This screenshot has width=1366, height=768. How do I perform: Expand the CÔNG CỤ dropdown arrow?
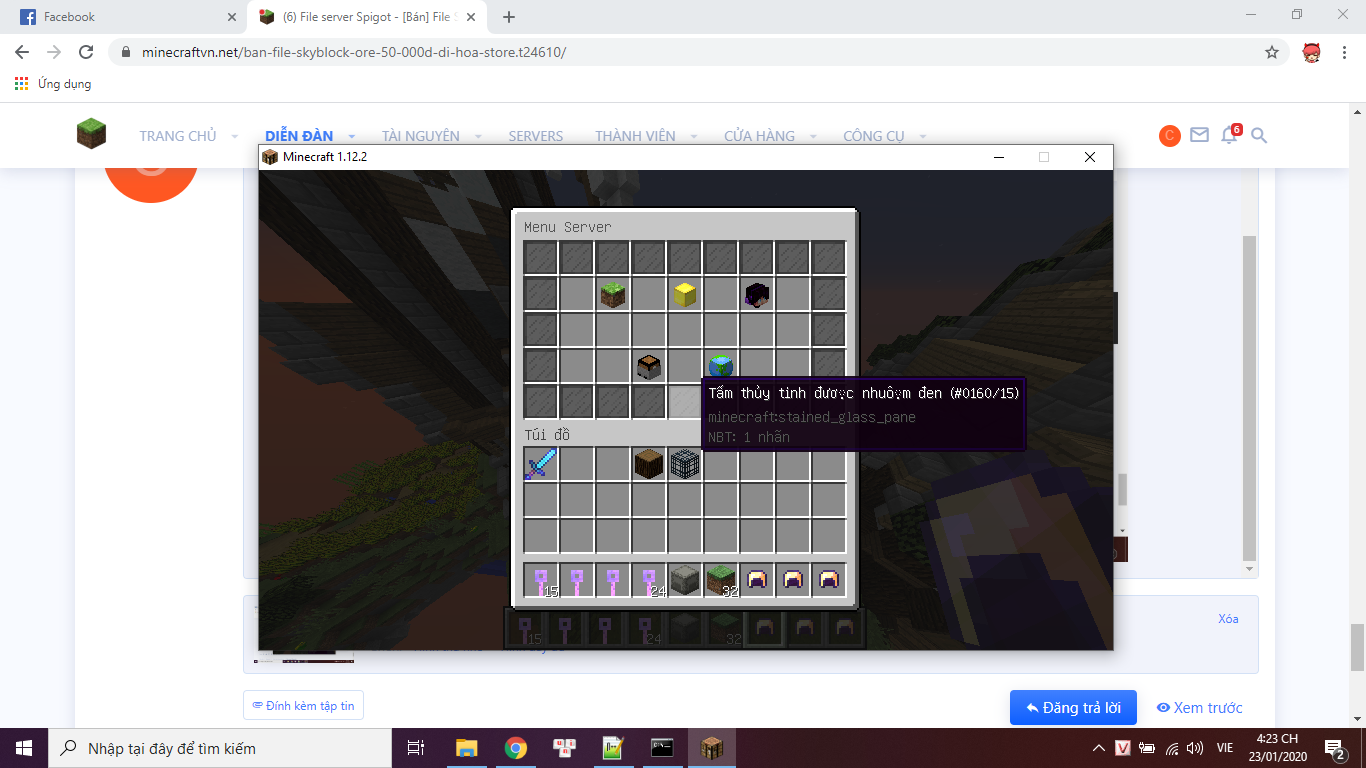tap(923, 136)
